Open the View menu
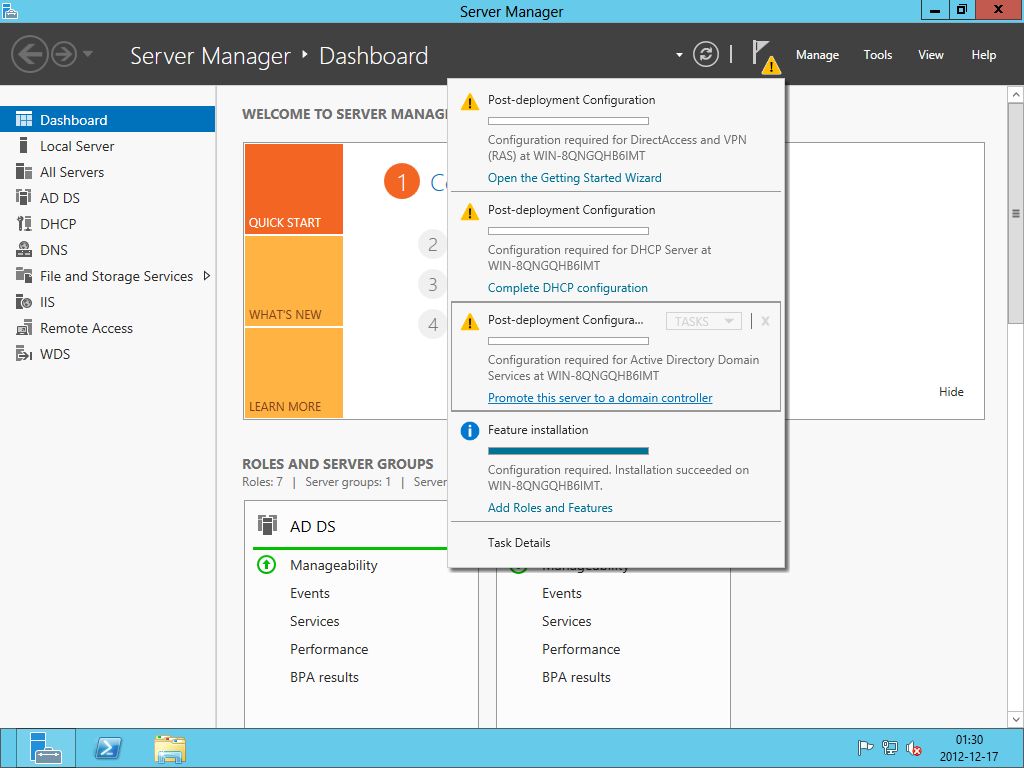 tap(931, 55)
